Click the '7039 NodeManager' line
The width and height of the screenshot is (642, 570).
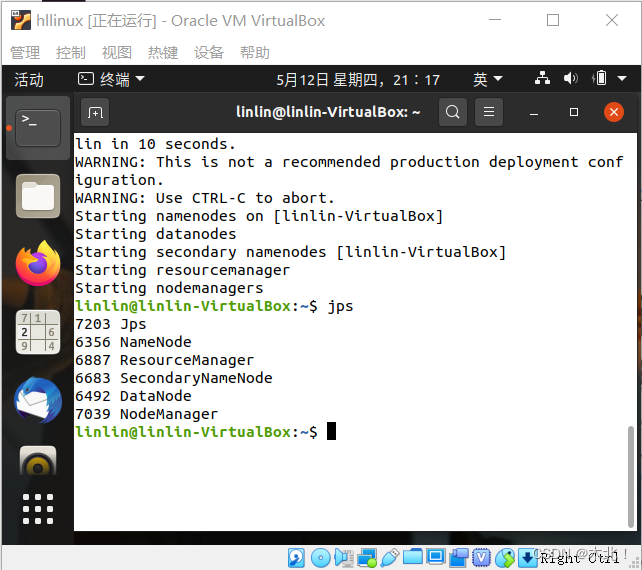(x=147, y=414)
